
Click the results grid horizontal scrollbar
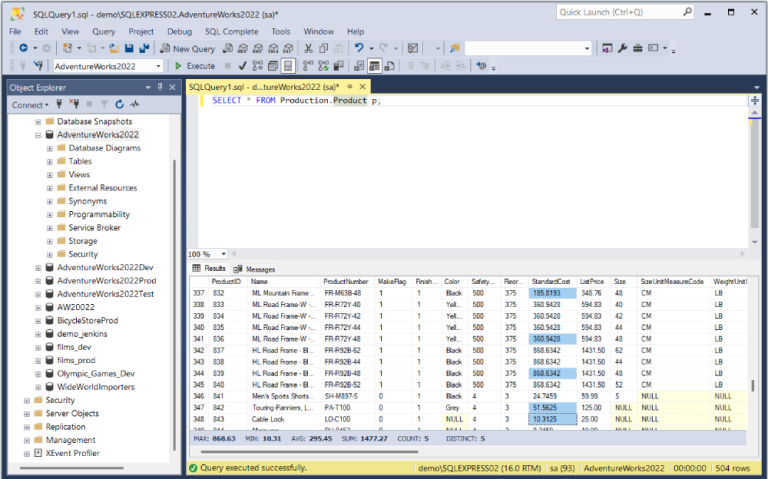click(x=310, y=451)
